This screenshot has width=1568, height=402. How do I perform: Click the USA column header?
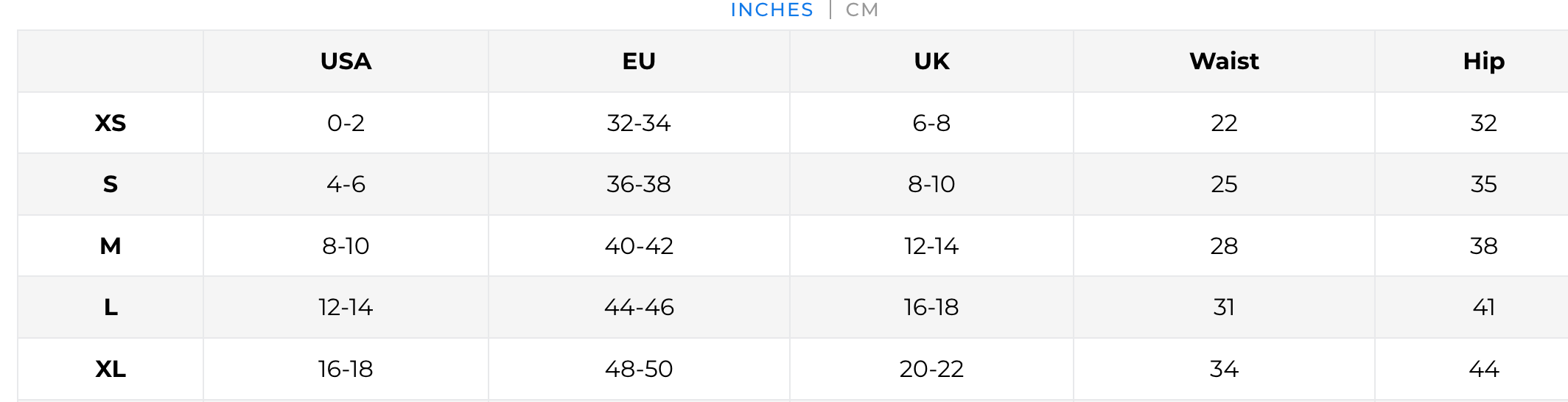(346, 61)
